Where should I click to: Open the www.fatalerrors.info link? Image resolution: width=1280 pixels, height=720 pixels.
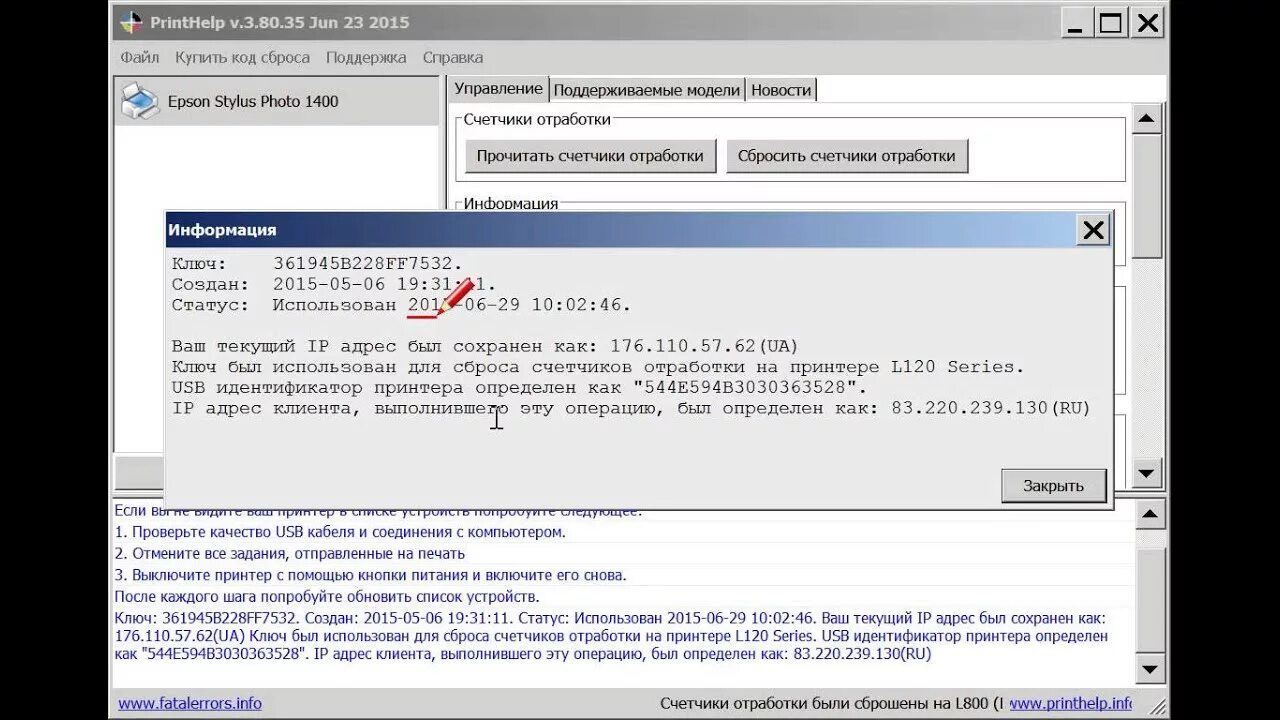tap(190, 703)
